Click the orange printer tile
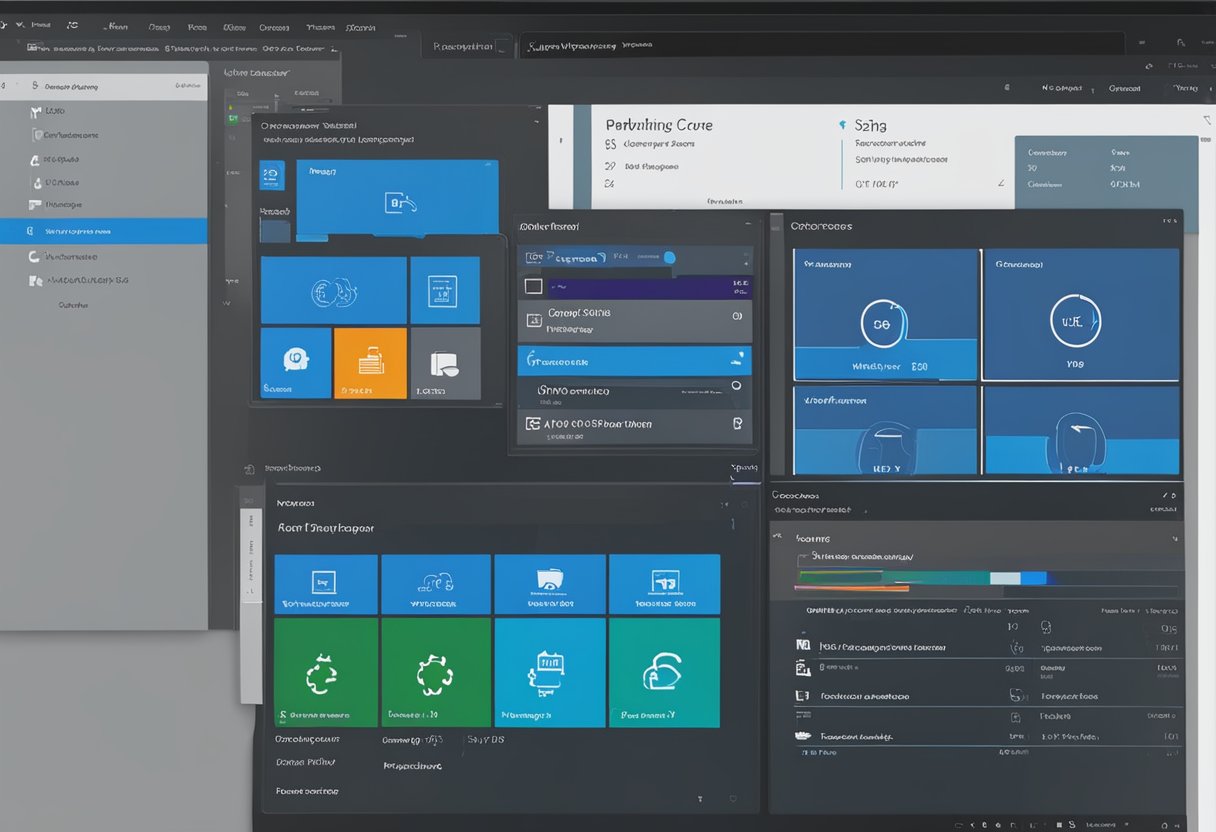The height and width of the screenshot is (832, 1216). tap(370, 363)
